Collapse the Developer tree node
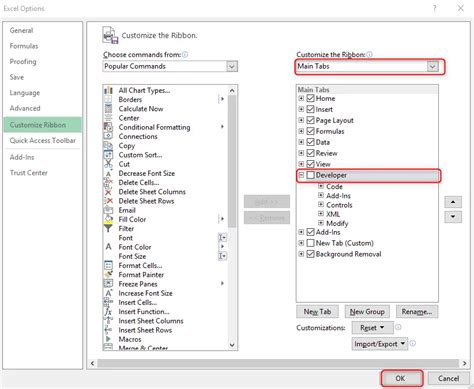The height and width of the screenshot is (389, 474). tap(301, 175)
